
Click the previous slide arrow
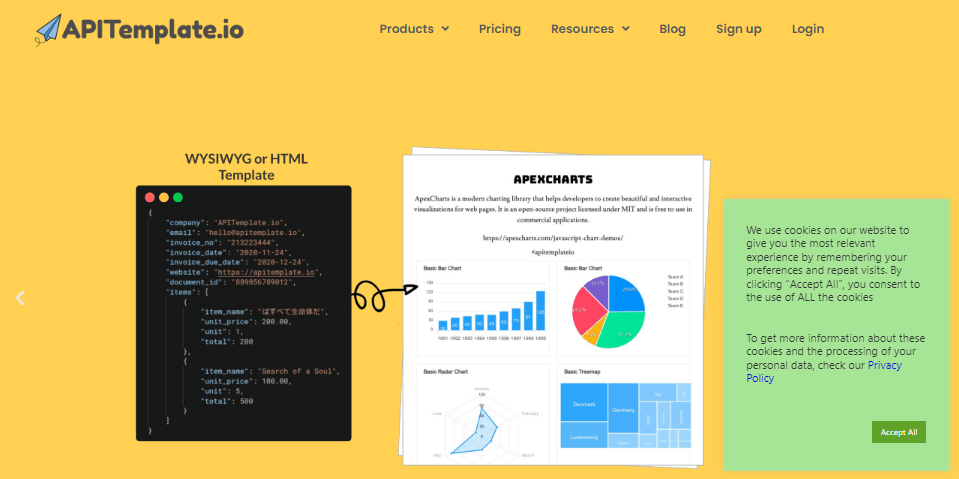(20, 298)
